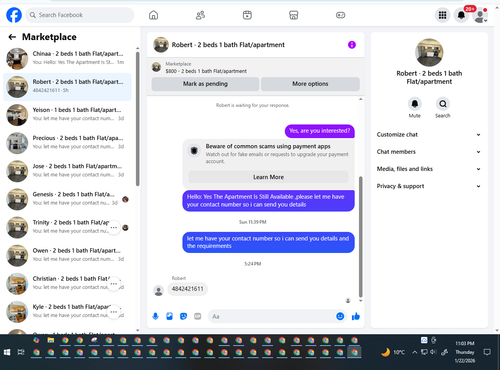This screenshot has width=500, height=370.
Task: Click the weather 10°C taskbar widget
Action: pos(393,352)
